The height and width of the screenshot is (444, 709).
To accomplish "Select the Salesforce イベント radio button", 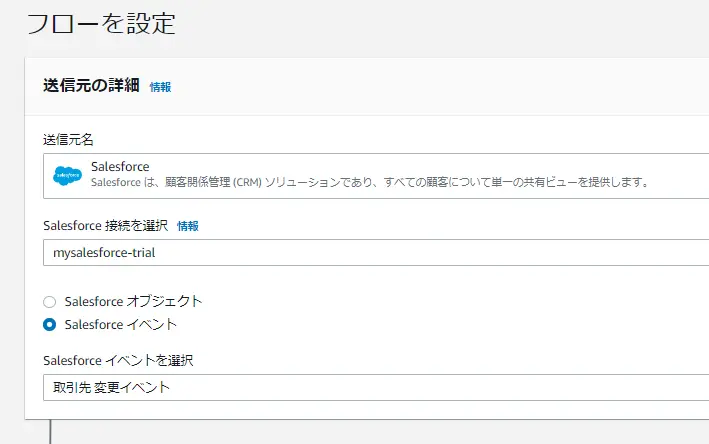I will [x=49, y=325].
